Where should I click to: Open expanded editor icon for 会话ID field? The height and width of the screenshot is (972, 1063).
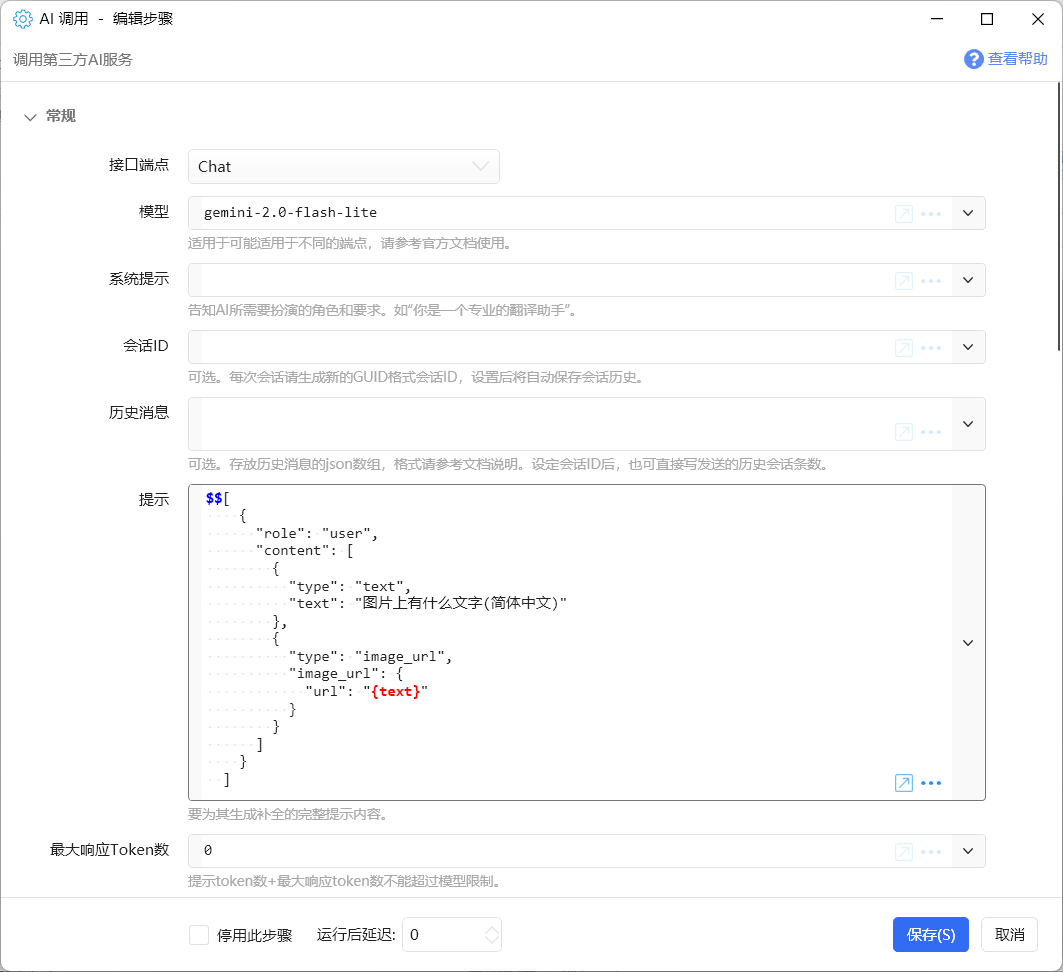tap(904, 348)
